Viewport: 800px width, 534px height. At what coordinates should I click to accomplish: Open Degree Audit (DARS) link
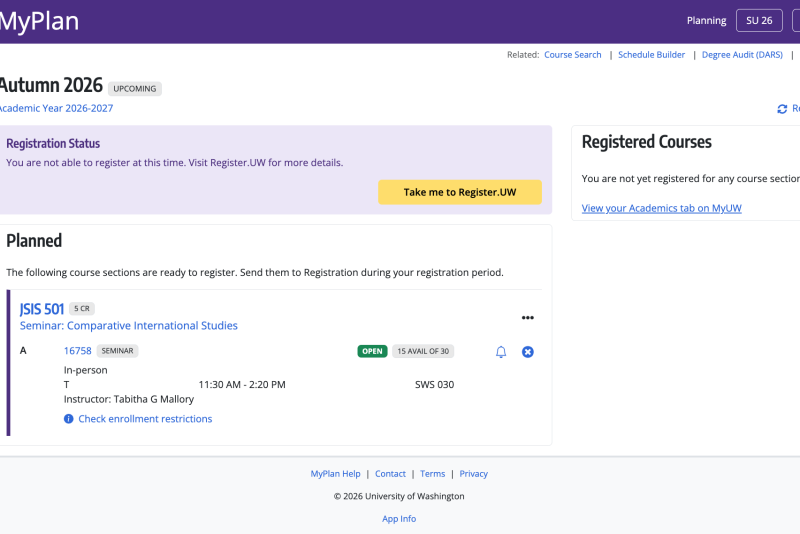[x=742, y=55]
